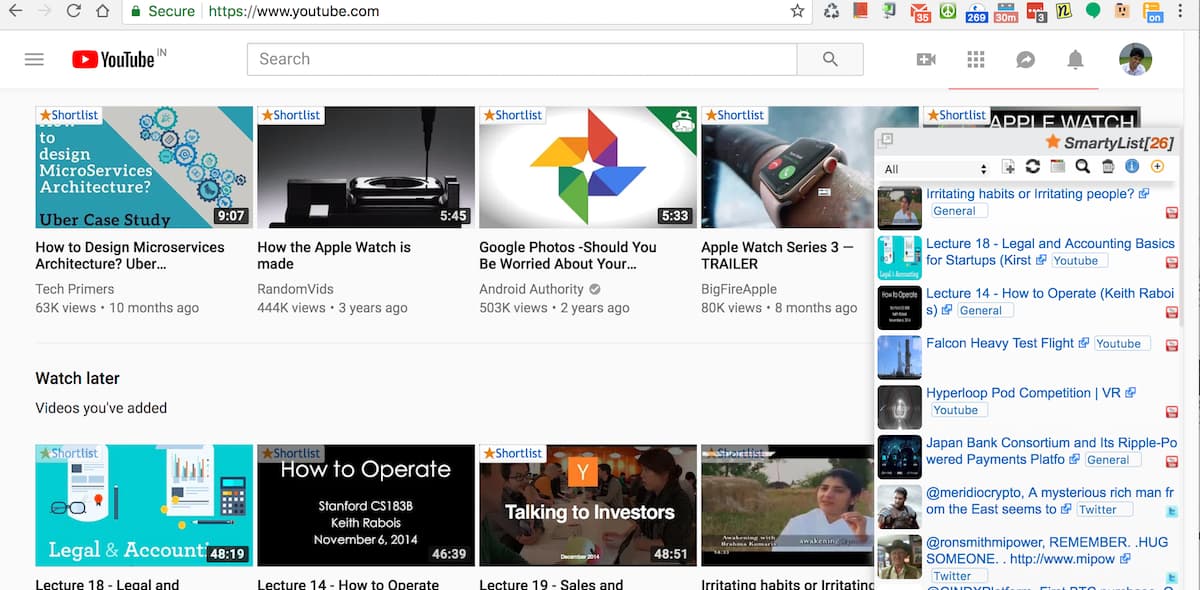Screen dimensions: 1200x590
Task: Bookmark this page with the star
Action: (797, 11)
